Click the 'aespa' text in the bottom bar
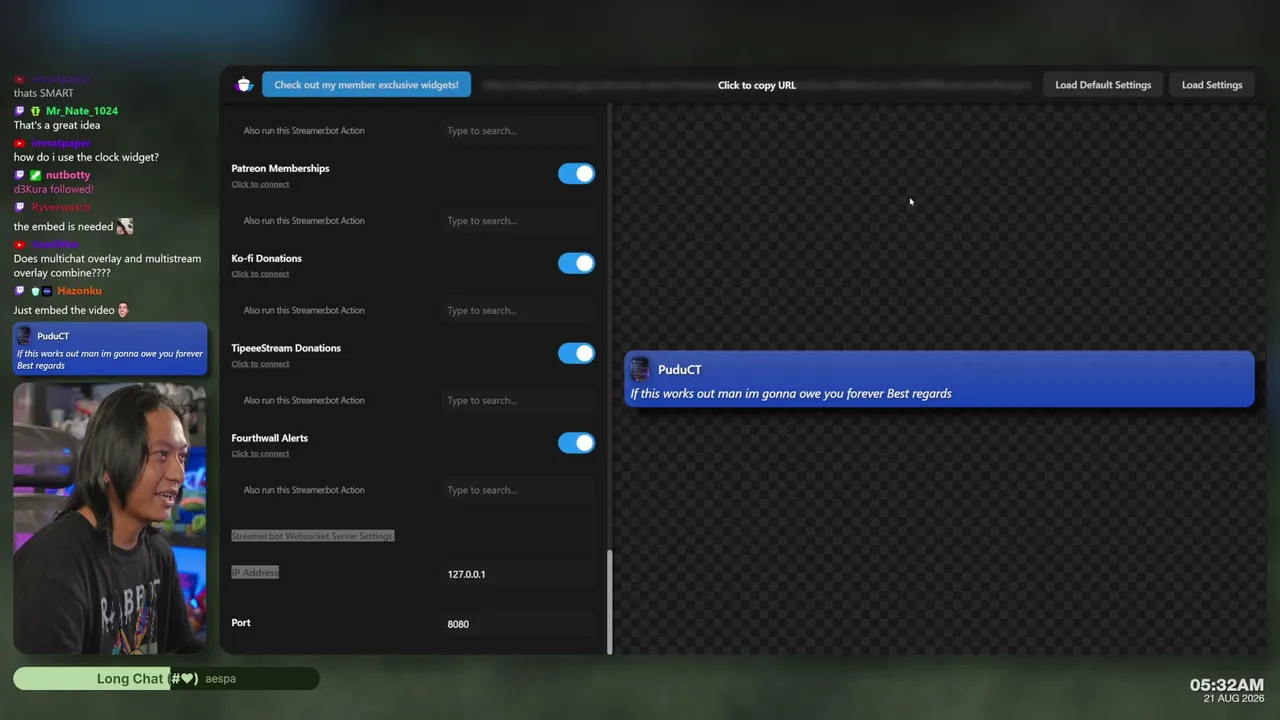The width and height of the screenshot is (1280, 720). pyautogui.click(x=220, y=679)
